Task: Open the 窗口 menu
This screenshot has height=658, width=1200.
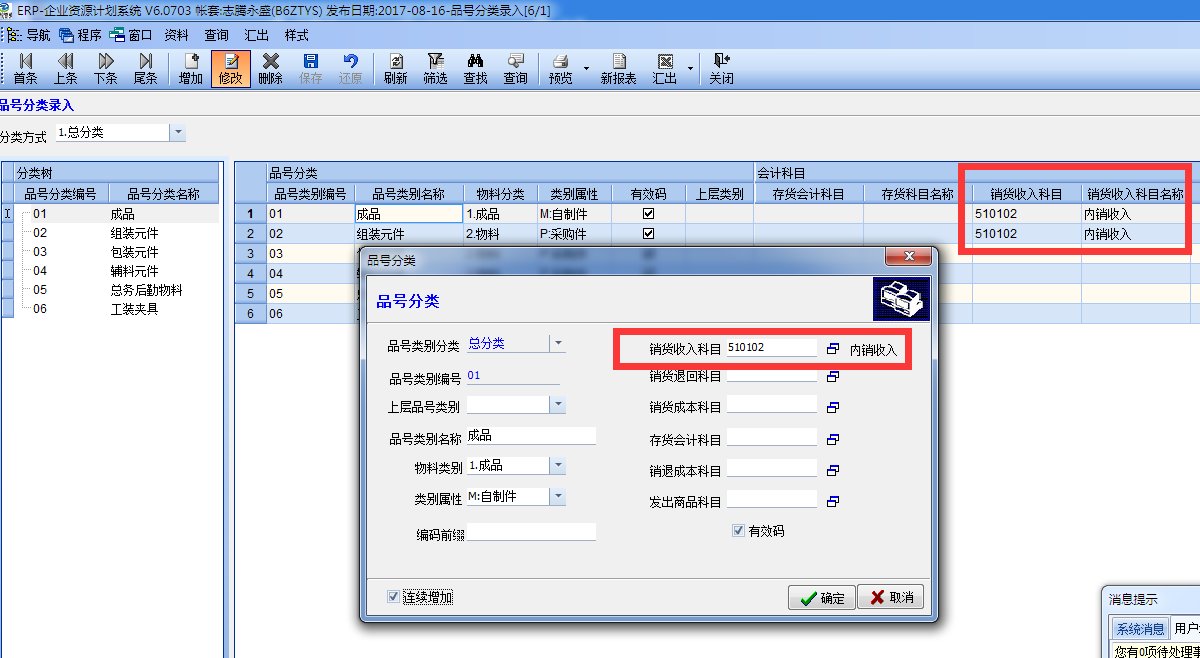Action: click(x=131, y=34)
